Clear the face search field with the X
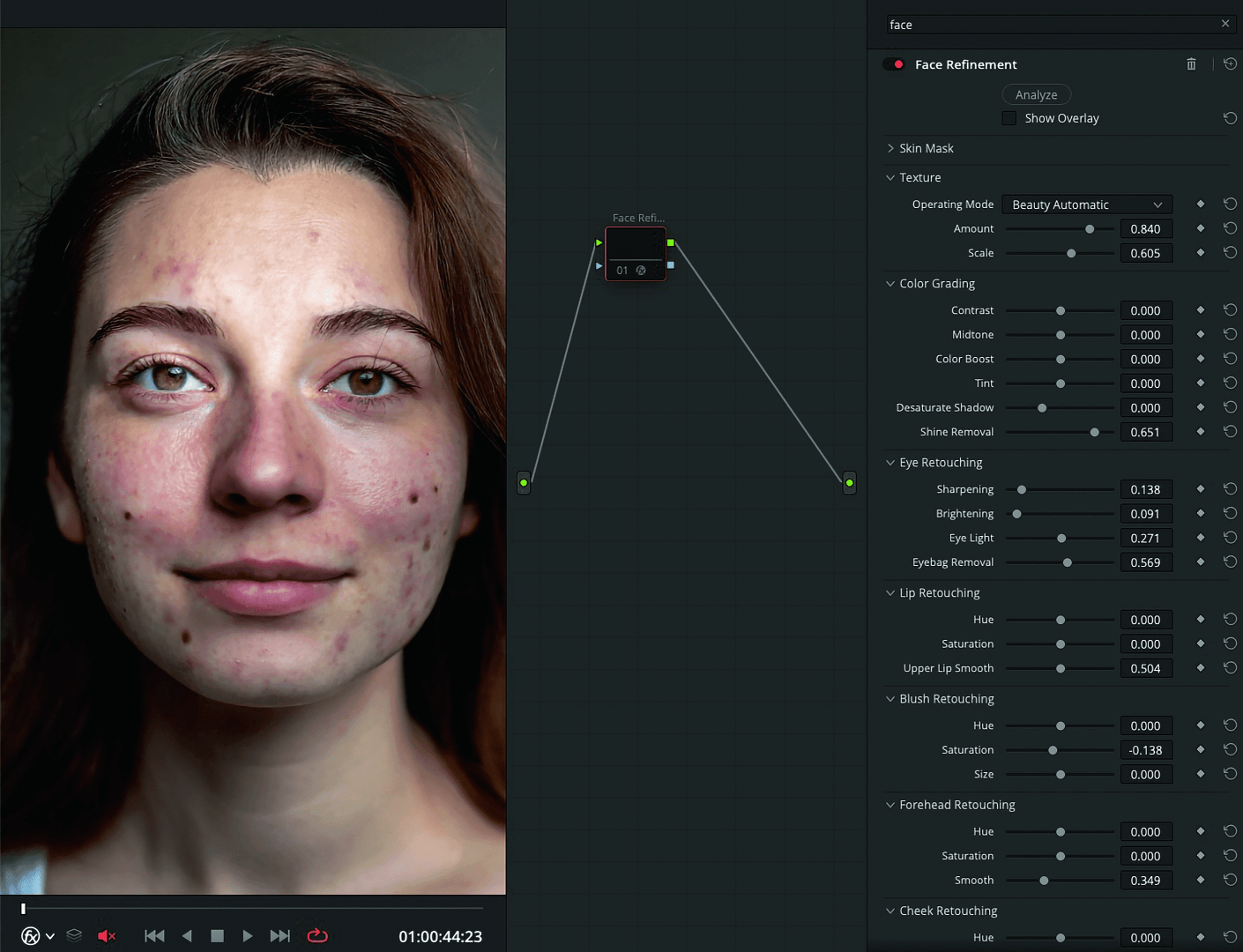 tap(1224, 24)
